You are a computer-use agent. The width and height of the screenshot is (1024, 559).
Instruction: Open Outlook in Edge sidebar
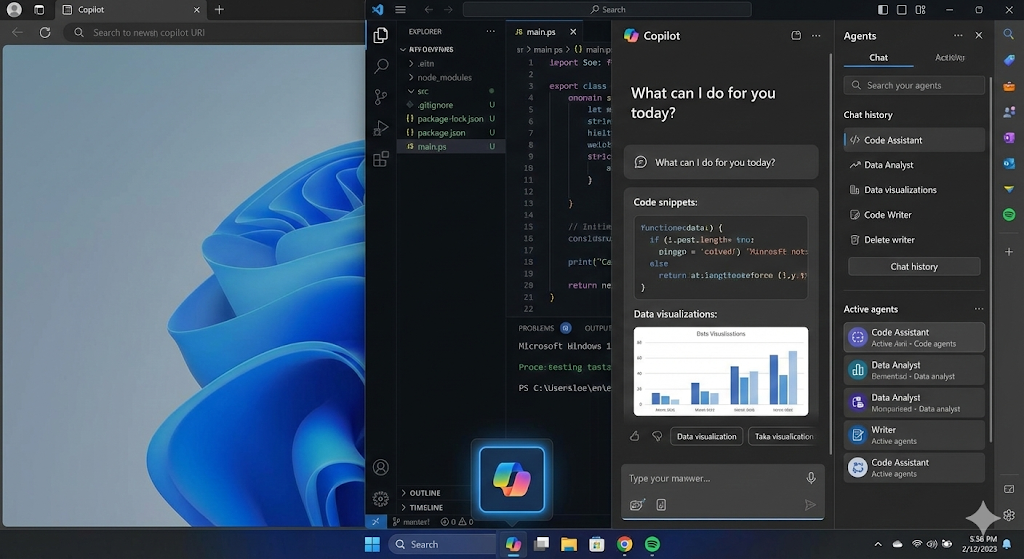pyautogui.click(x=1009, y=163)
